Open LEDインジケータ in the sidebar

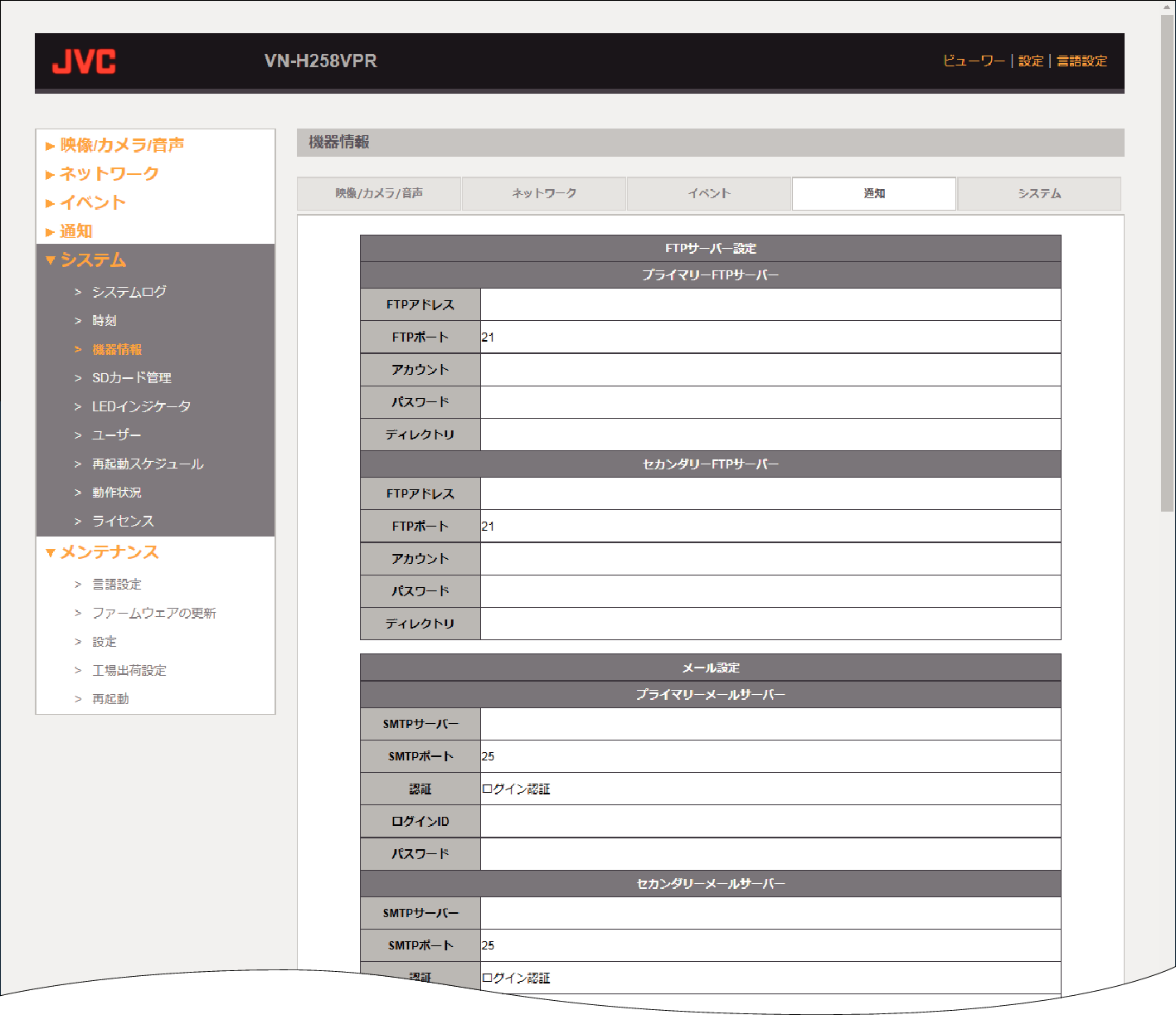click(x=142, y=406)
